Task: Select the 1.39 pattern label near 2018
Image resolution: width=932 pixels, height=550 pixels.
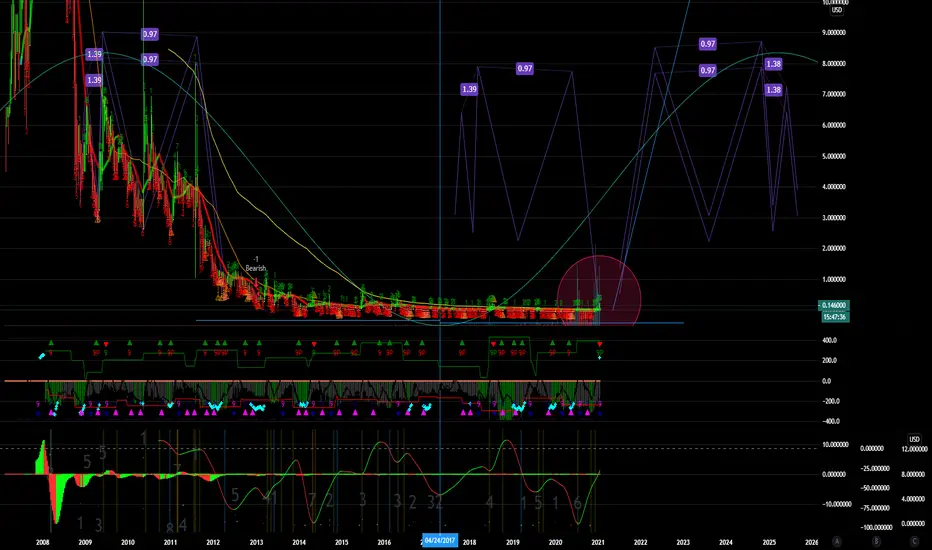Action: pyautogui.click(x=469, y=89)
